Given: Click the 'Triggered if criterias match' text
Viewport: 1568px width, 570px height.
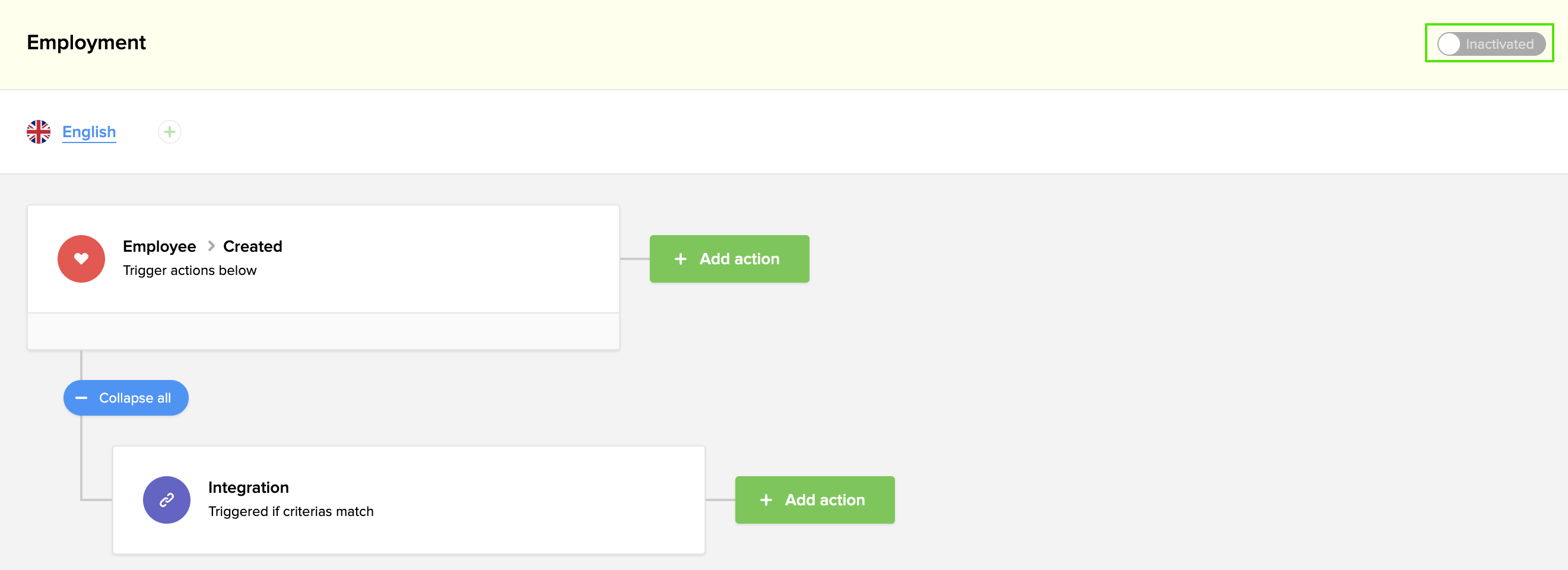Looking at the screenshot, I should [x=290, y=512].
